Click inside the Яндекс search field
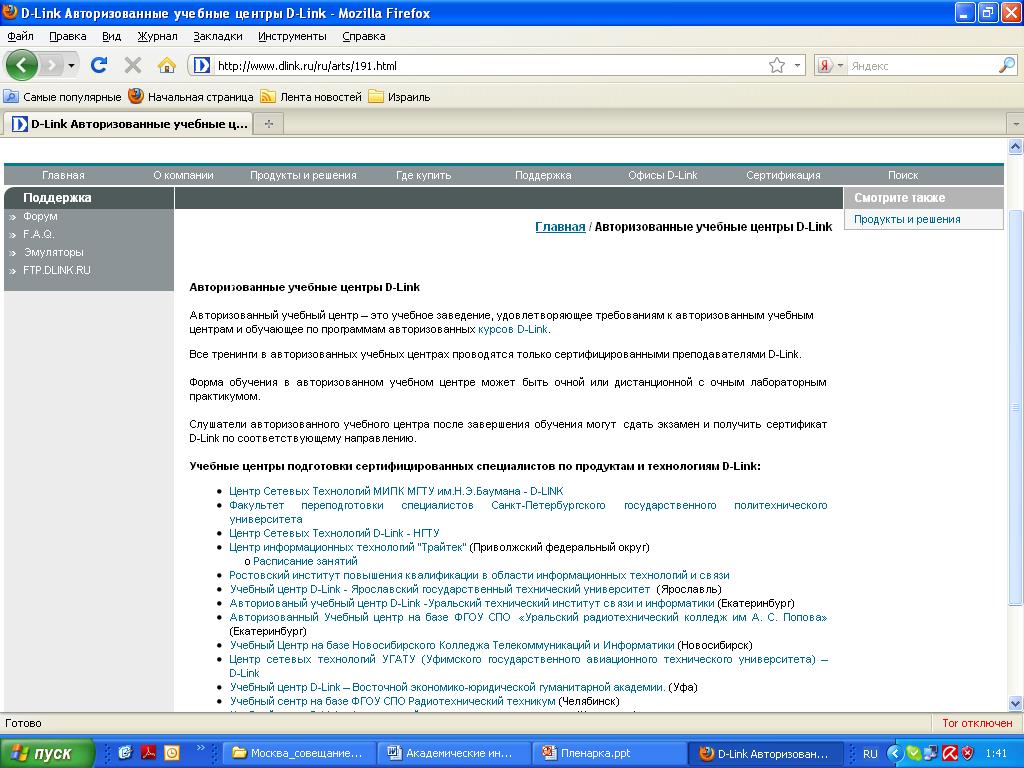Image resolution: width=1024 pixels, height=768 pixels. click(922, 65)
